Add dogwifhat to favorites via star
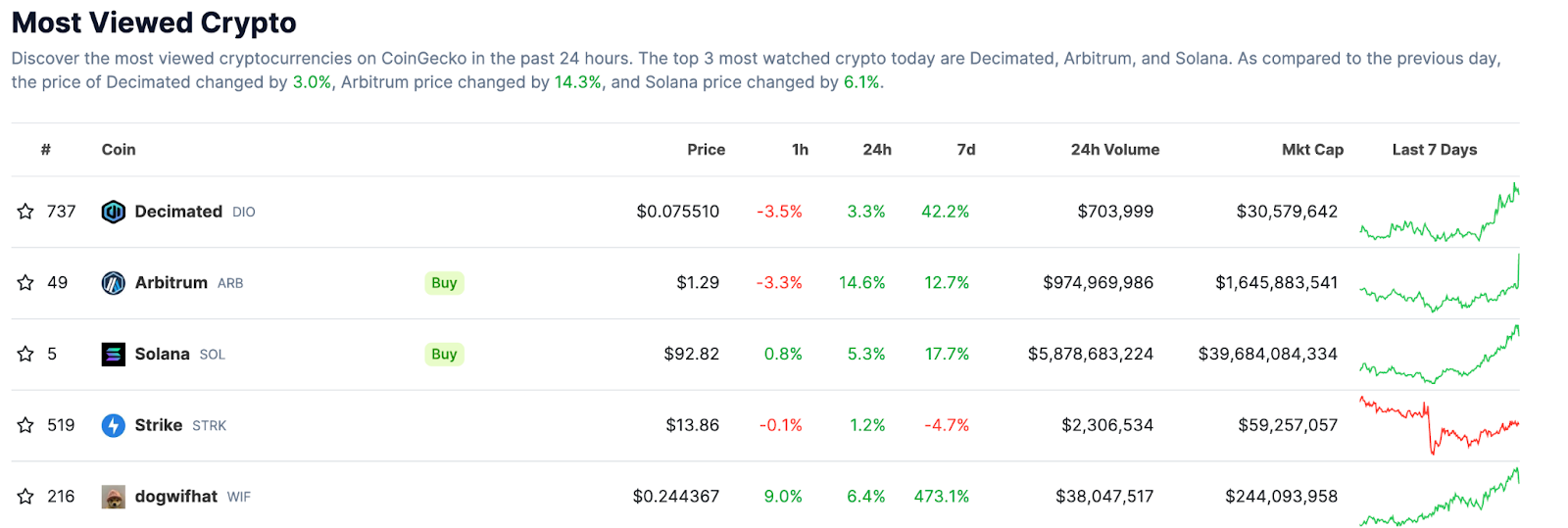1568x528 pixels. click(x=25, y=497)
